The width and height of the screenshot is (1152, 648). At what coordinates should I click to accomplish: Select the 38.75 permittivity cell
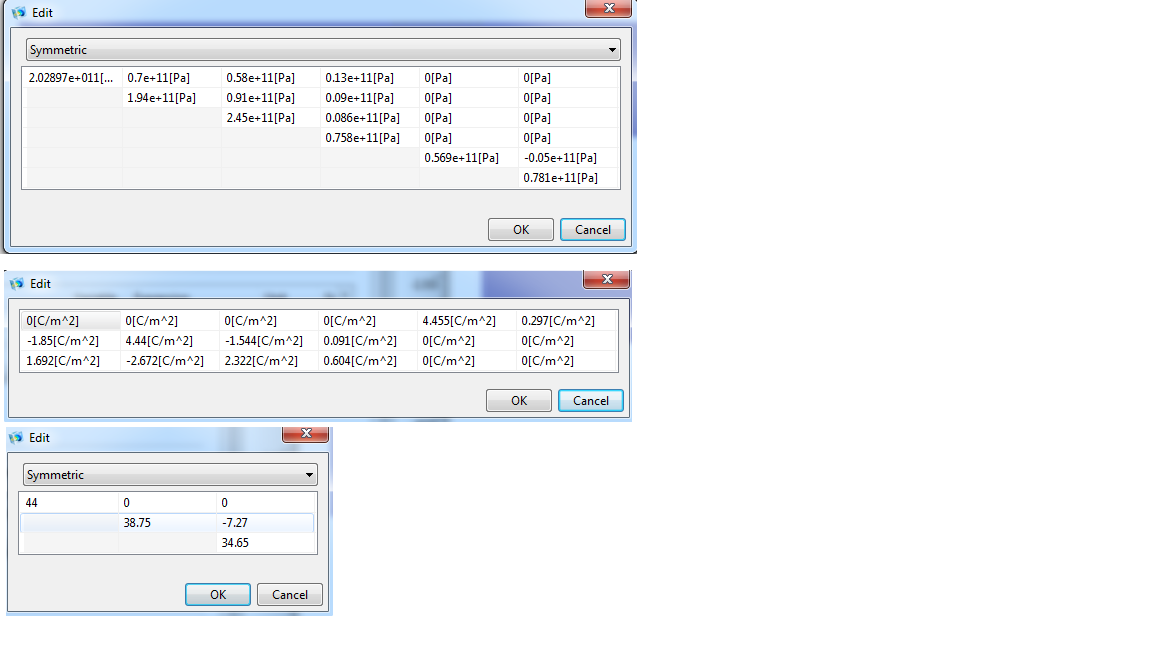(167, 523)
